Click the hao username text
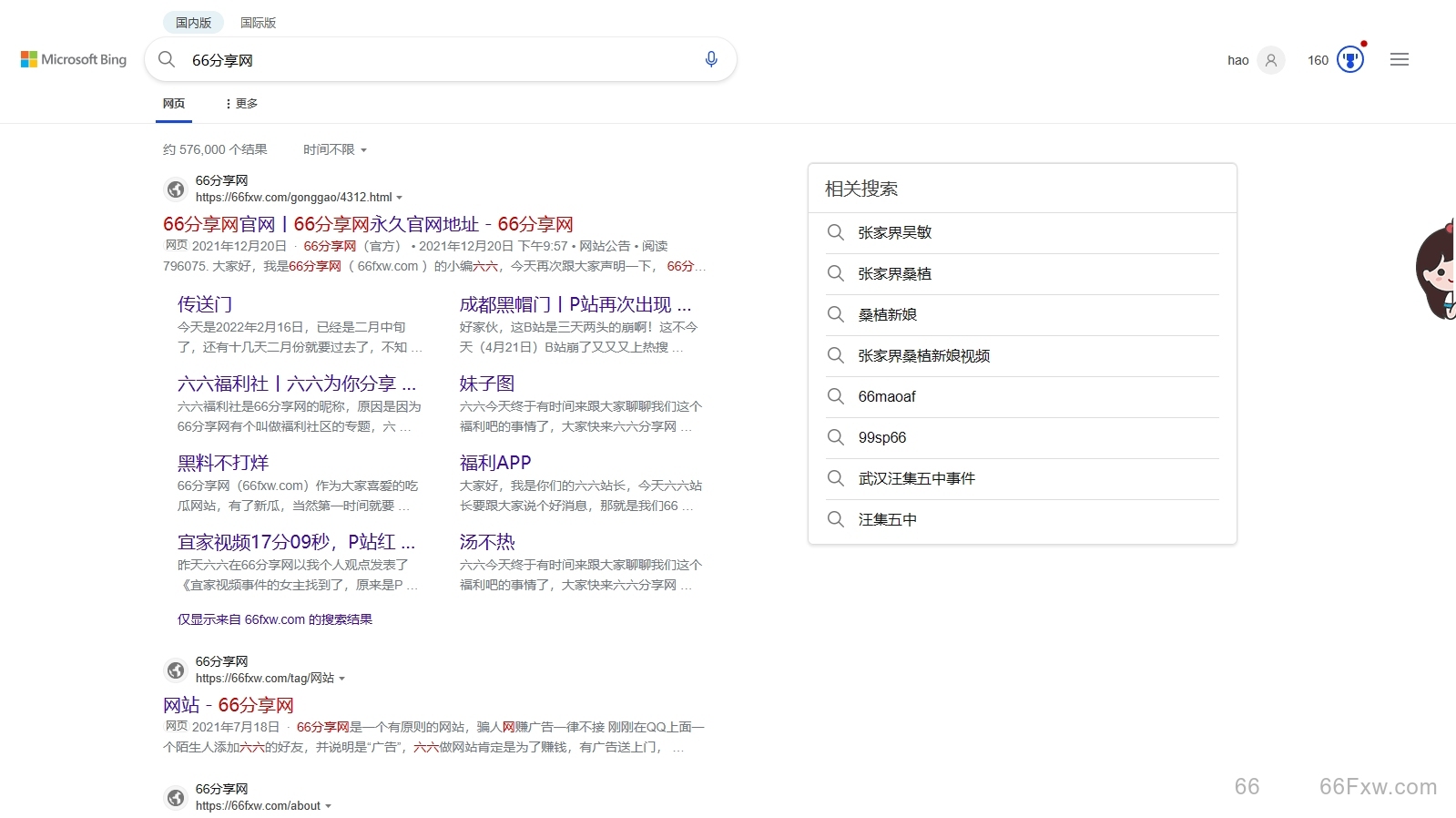The image size is (1456, 818). pos(1237,60)
